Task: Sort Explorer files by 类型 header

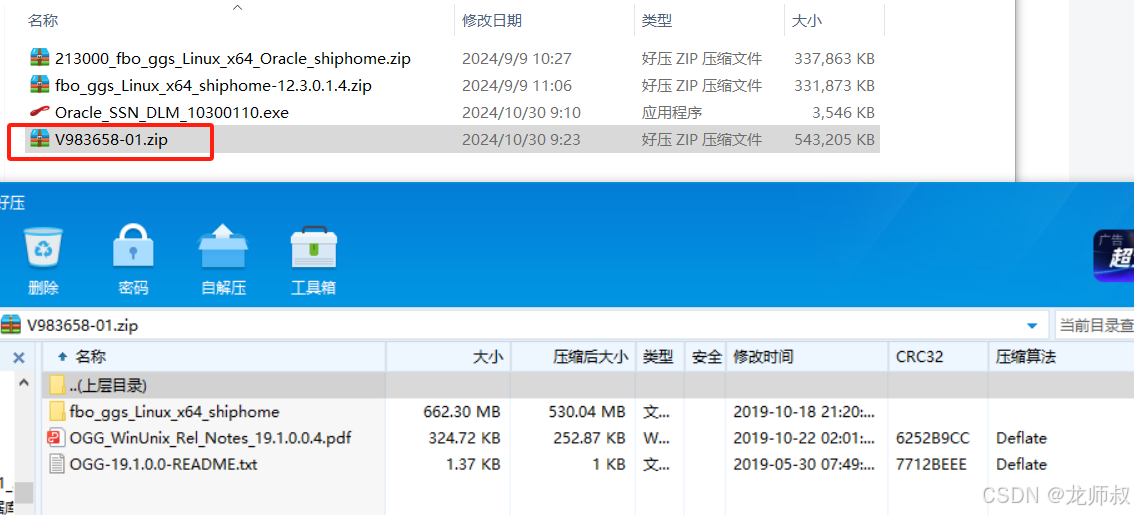Action: [x=657, y=22]
